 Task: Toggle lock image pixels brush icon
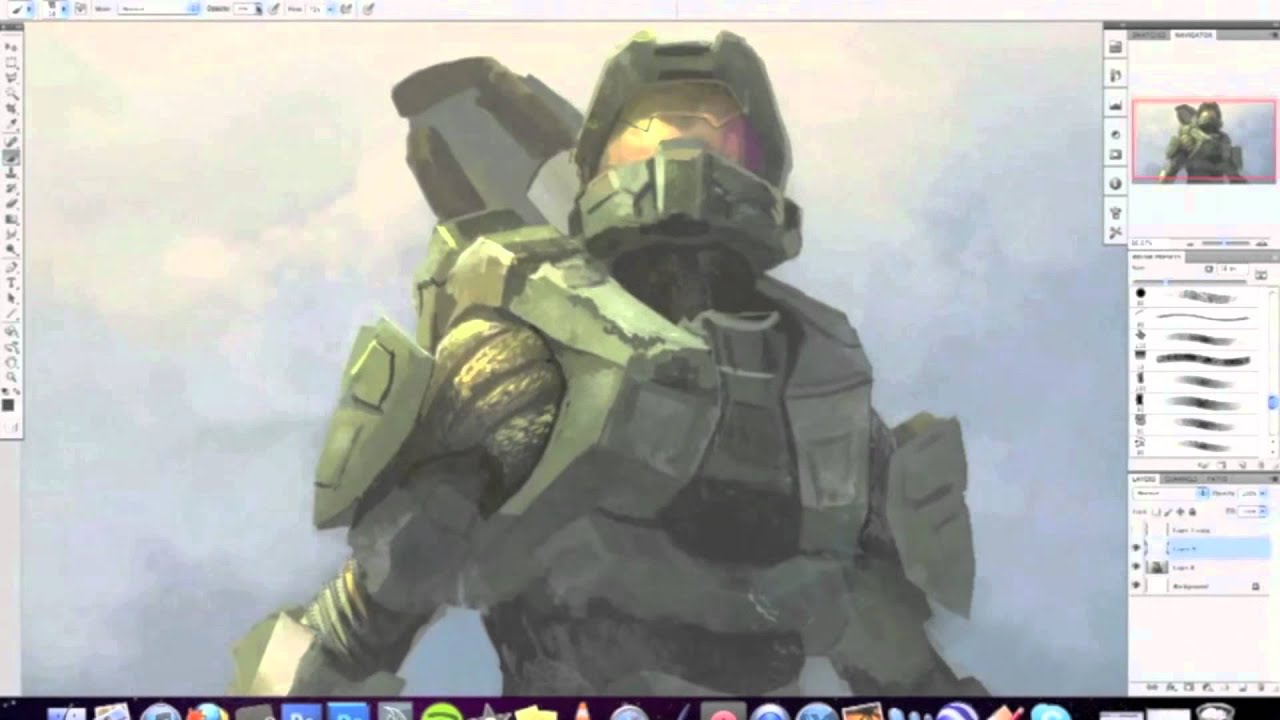[x=1168, y=512]
